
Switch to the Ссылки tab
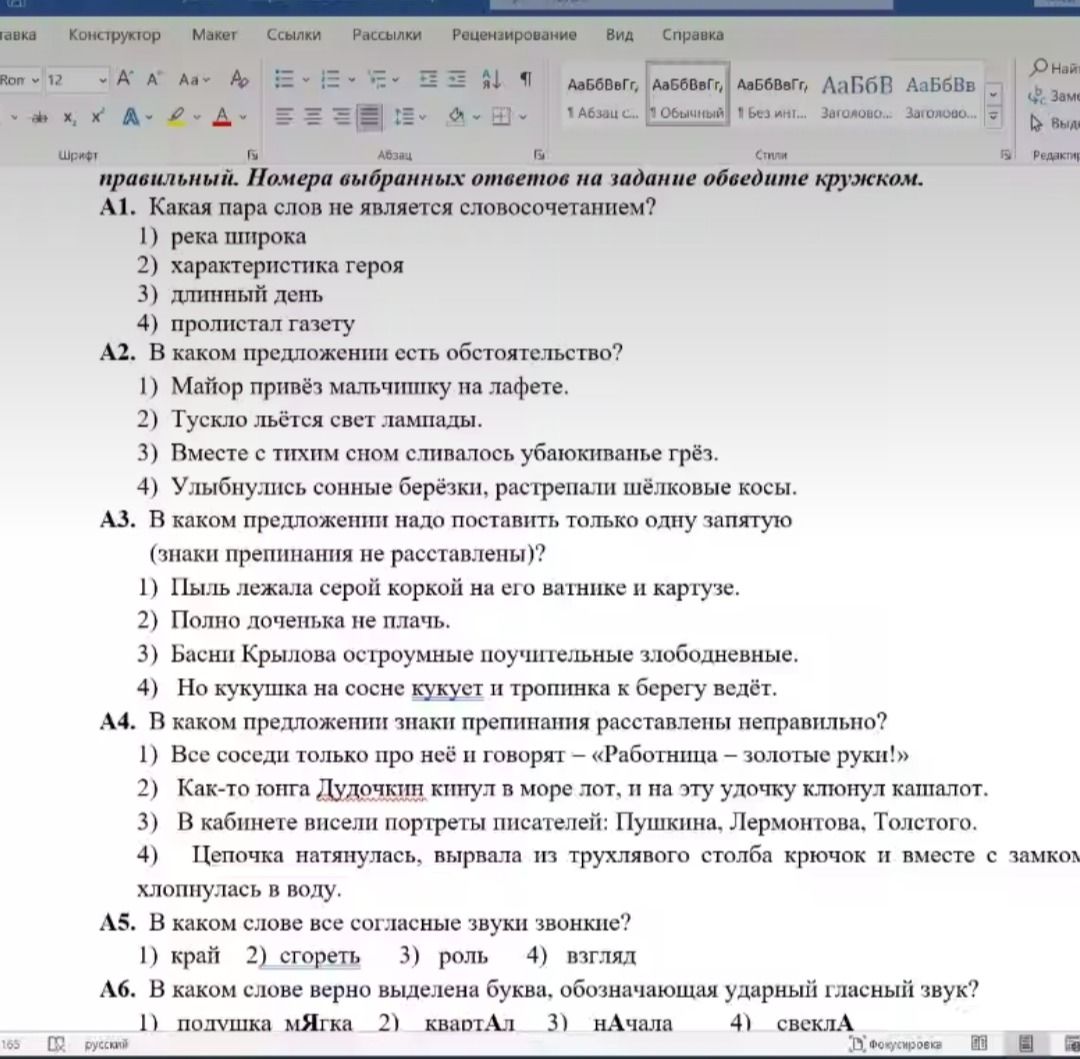[x=293, y=34]
